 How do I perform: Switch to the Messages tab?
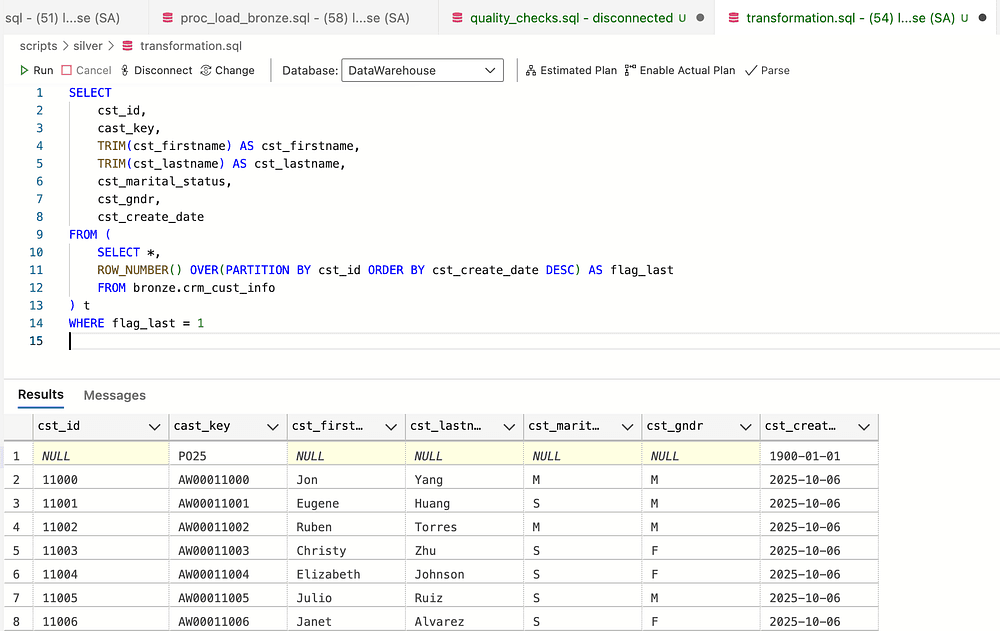[x=114, y=395]
